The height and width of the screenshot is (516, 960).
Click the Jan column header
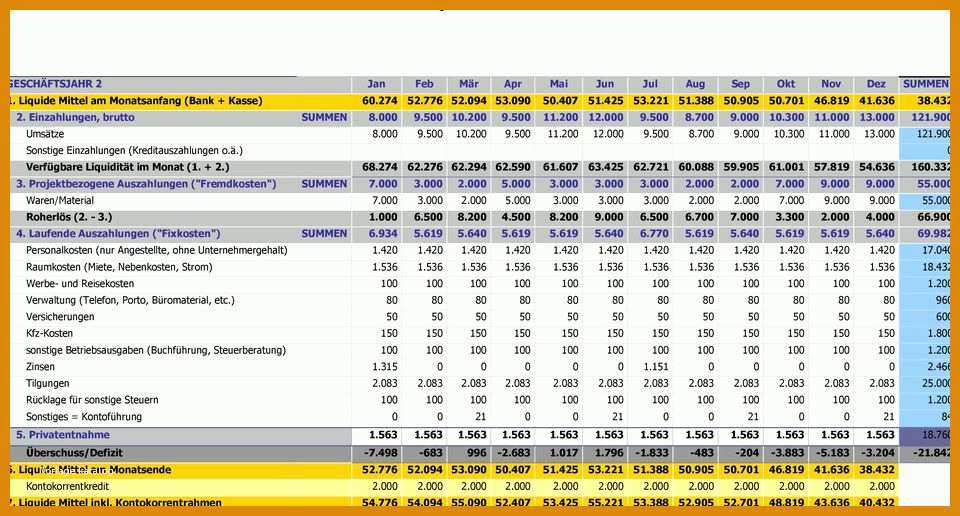point(376,84)
